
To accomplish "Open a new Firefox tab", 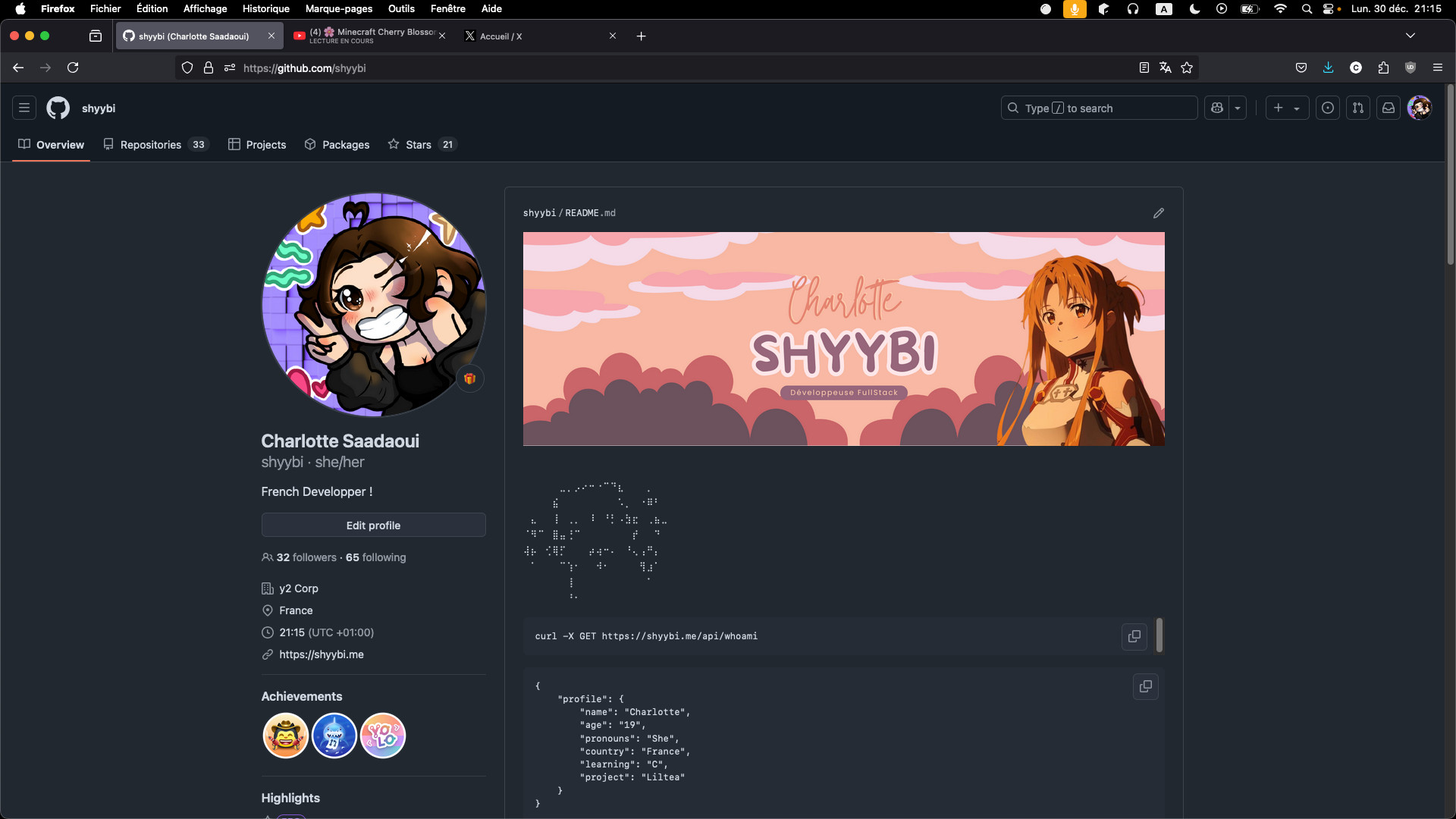I will pos(642,36).
